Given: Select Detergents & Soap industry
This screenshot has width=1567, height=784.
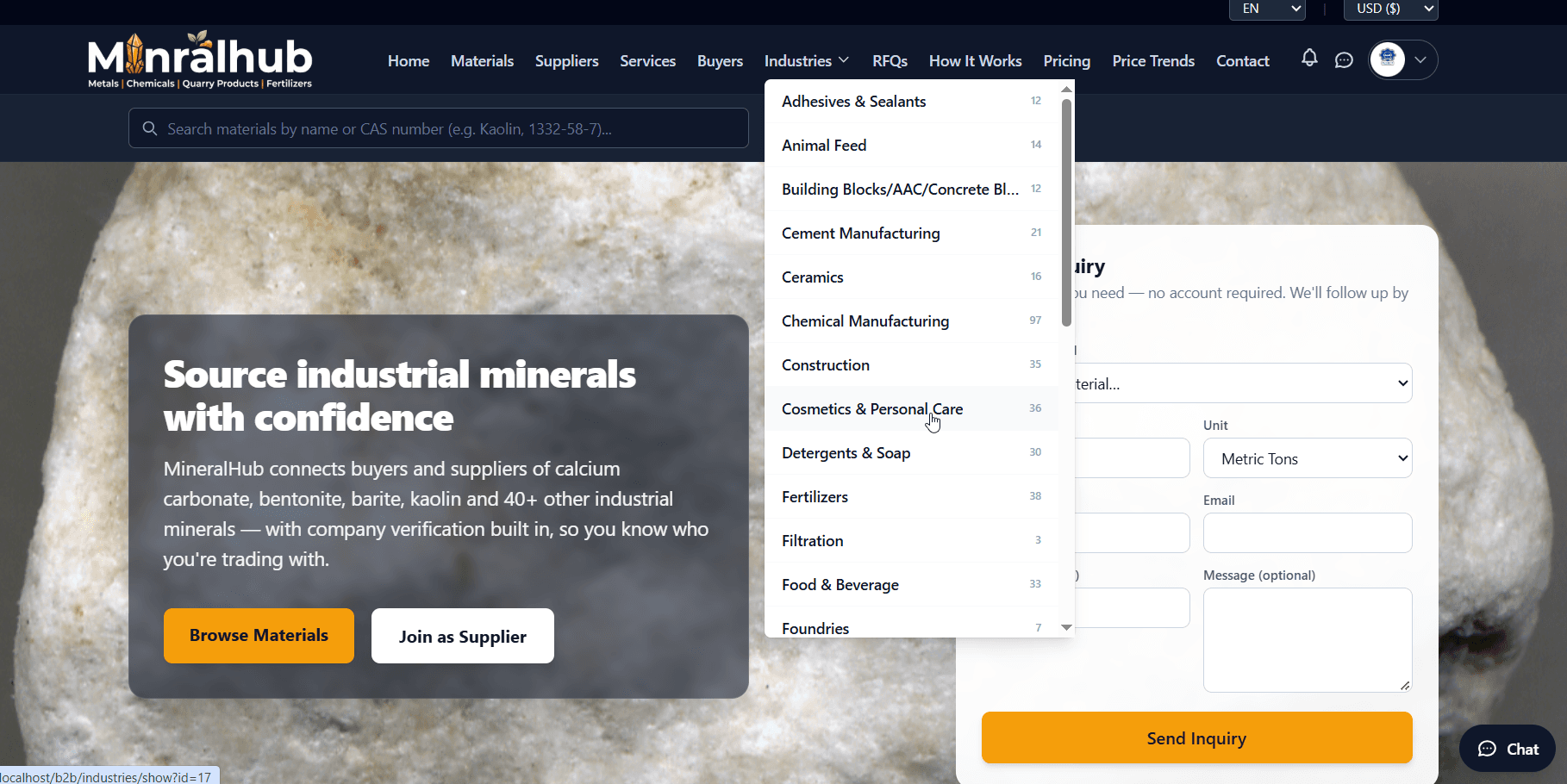Looking at the screenshot, I should 912,452.
